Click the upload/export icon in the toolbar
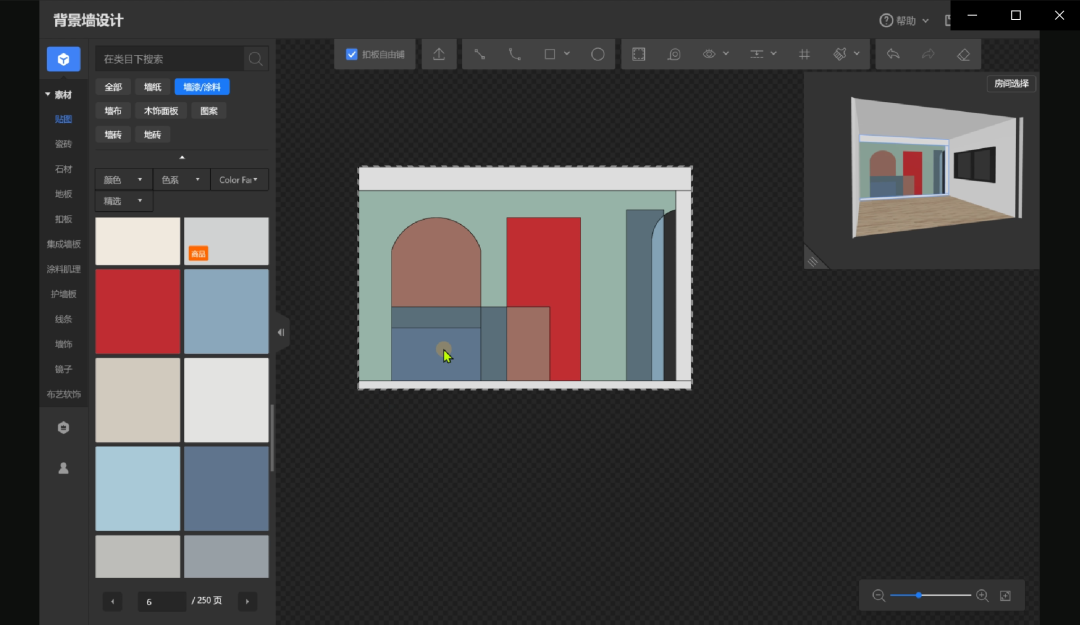The height and width of the screenshot is (625, 1080). 439,54
